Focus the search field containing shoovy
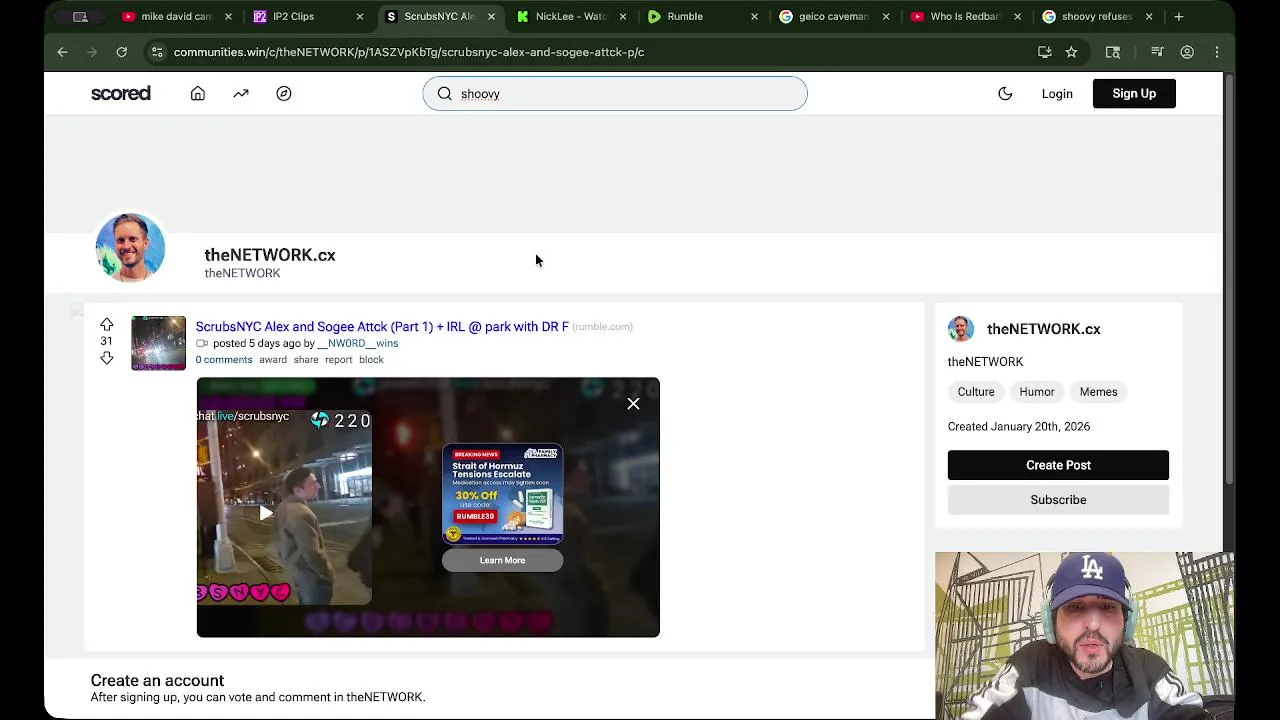 [x=615, y=94]
